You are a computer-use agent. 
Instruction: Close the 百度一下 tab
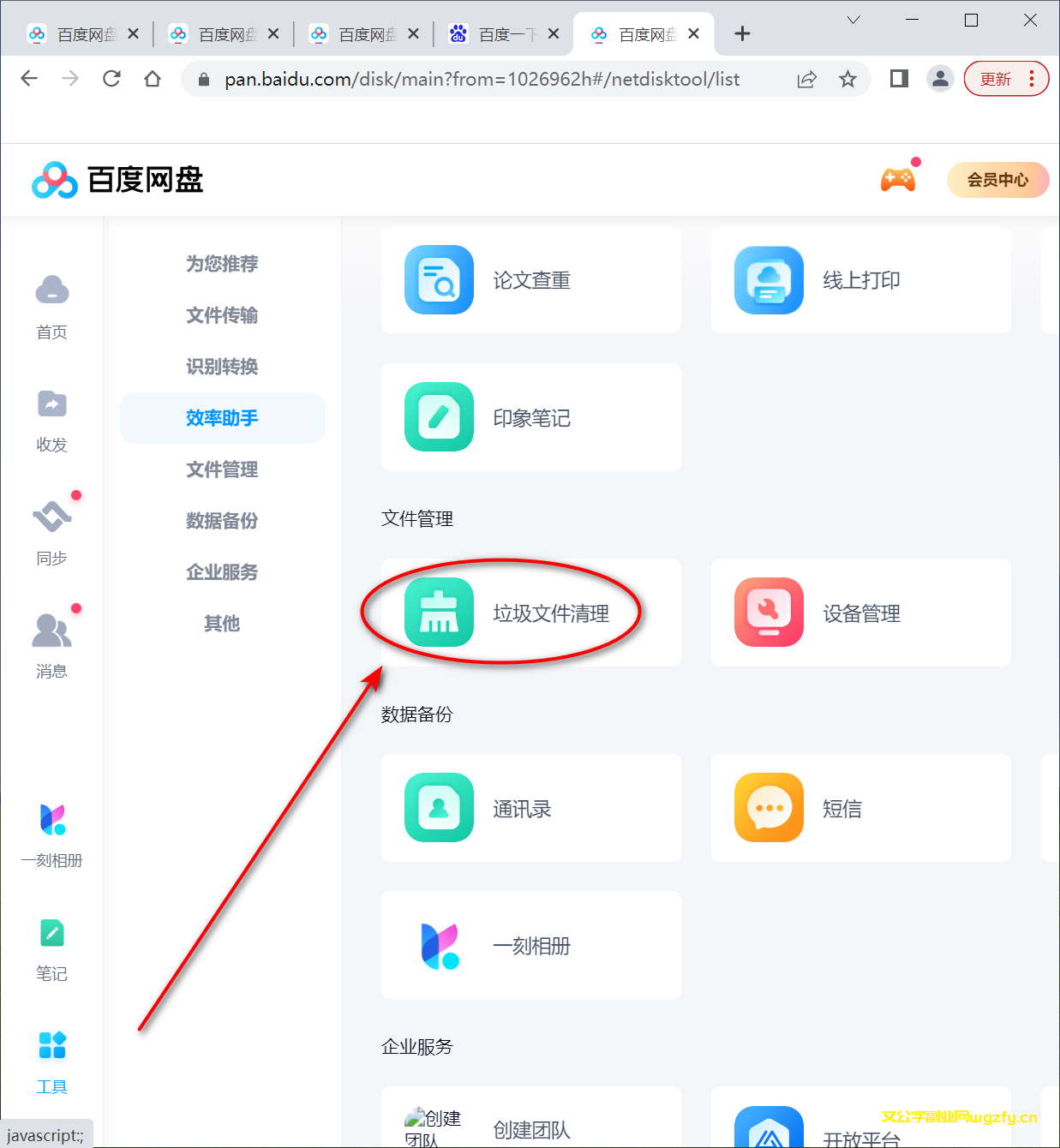(554, 33)
